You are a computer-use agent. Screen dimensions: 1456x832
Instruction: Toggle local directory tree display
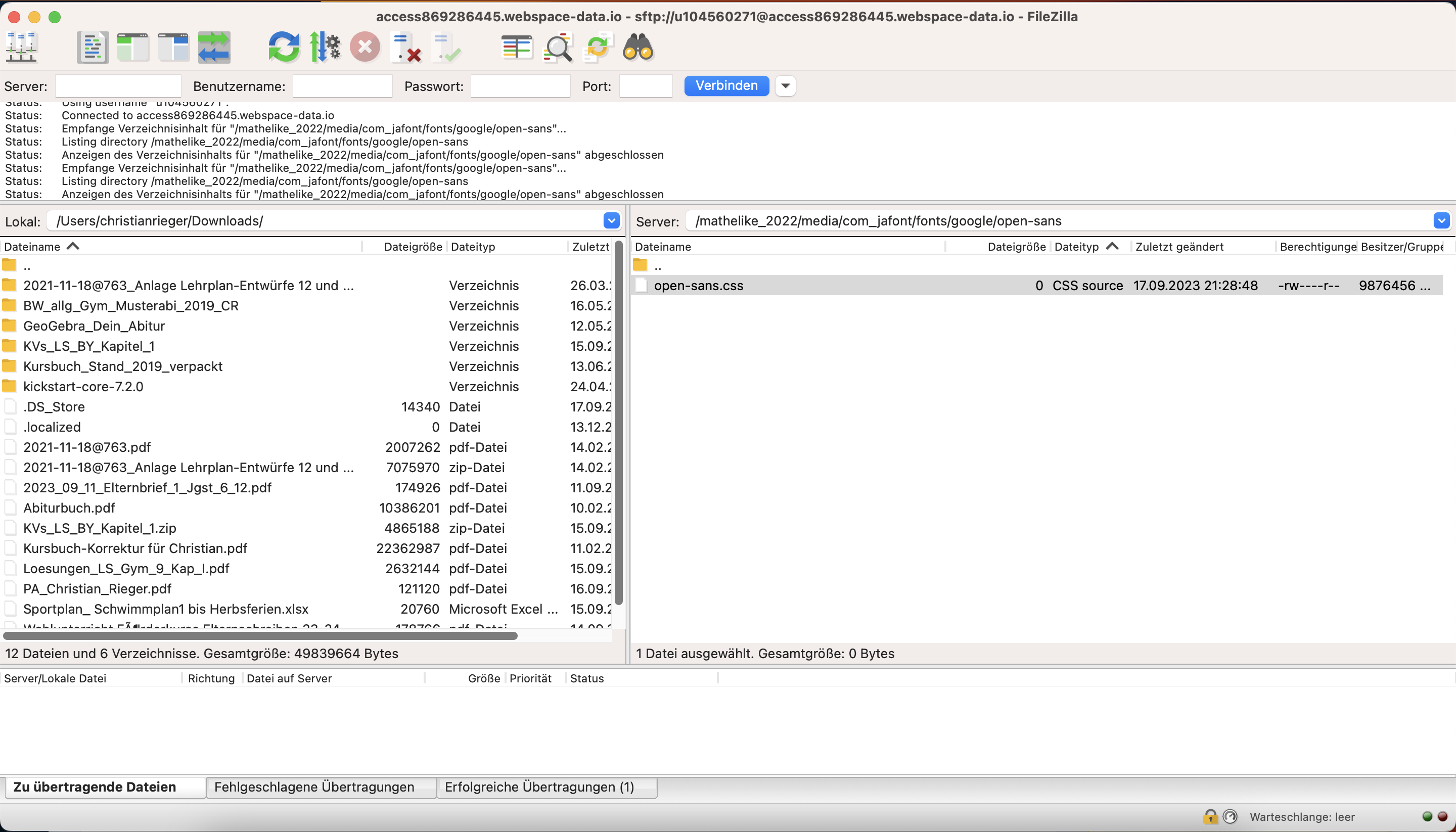[x=132, y=48]
